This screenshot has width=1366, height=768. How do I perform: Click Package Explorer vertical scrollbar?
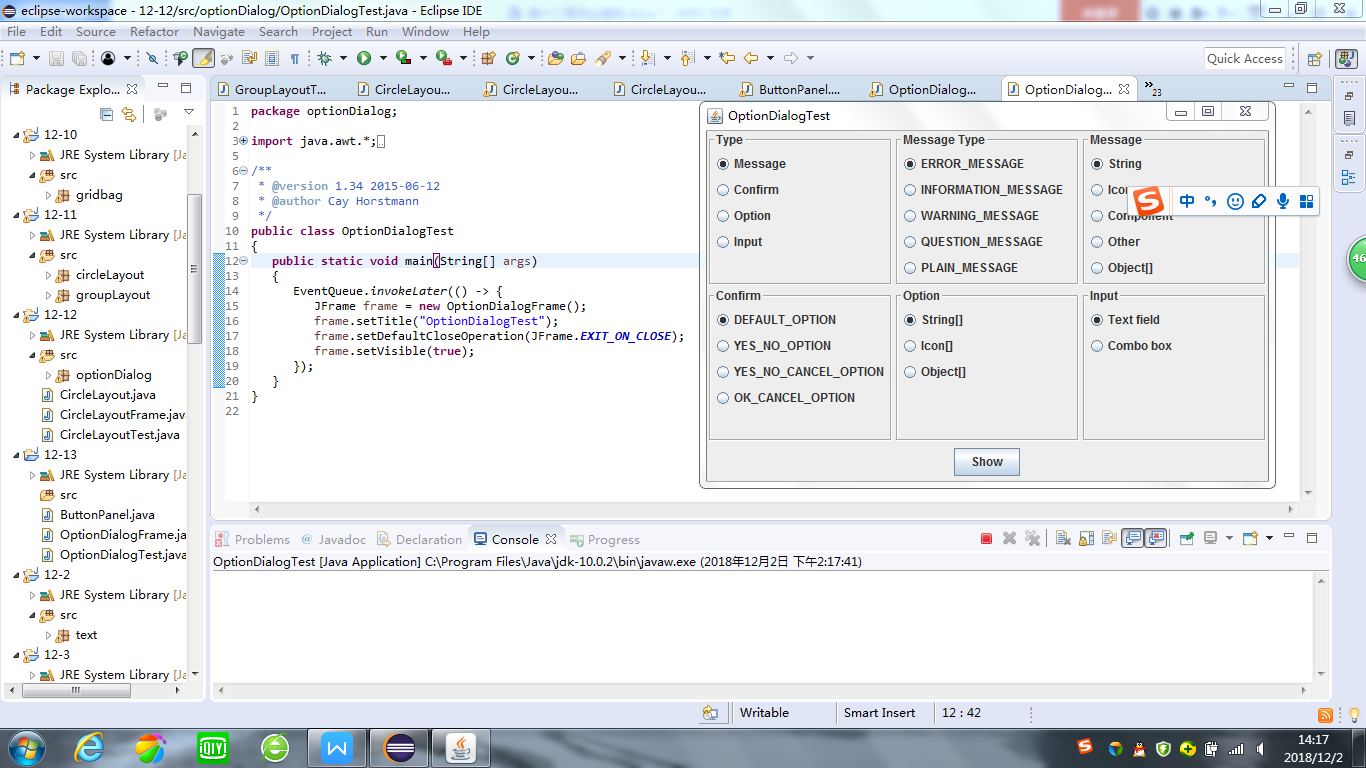195,270
